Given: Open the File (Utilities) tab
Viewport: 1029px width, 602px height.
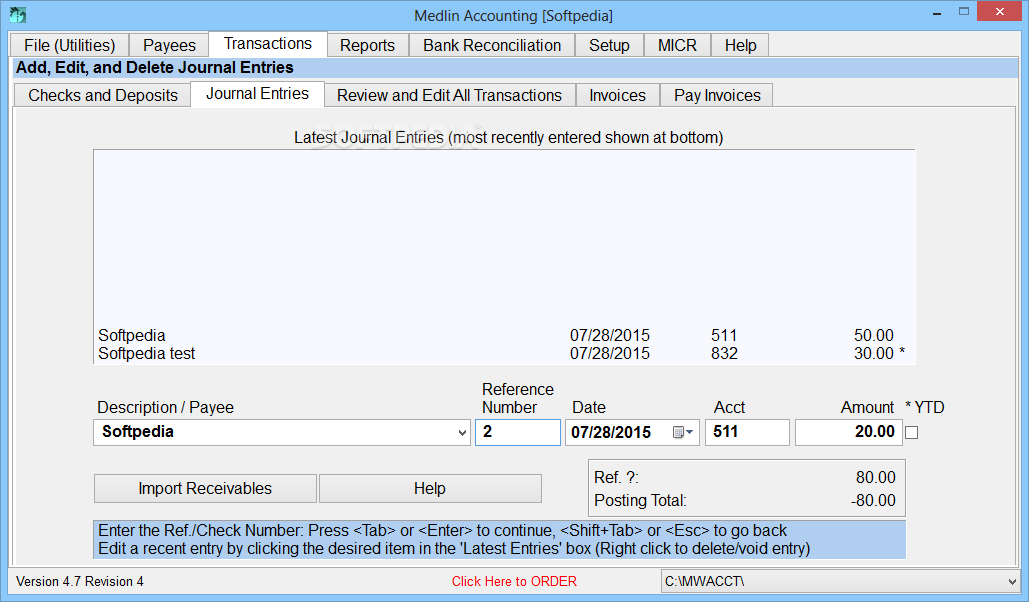Looking at the screenshot, I should [70, 45].
